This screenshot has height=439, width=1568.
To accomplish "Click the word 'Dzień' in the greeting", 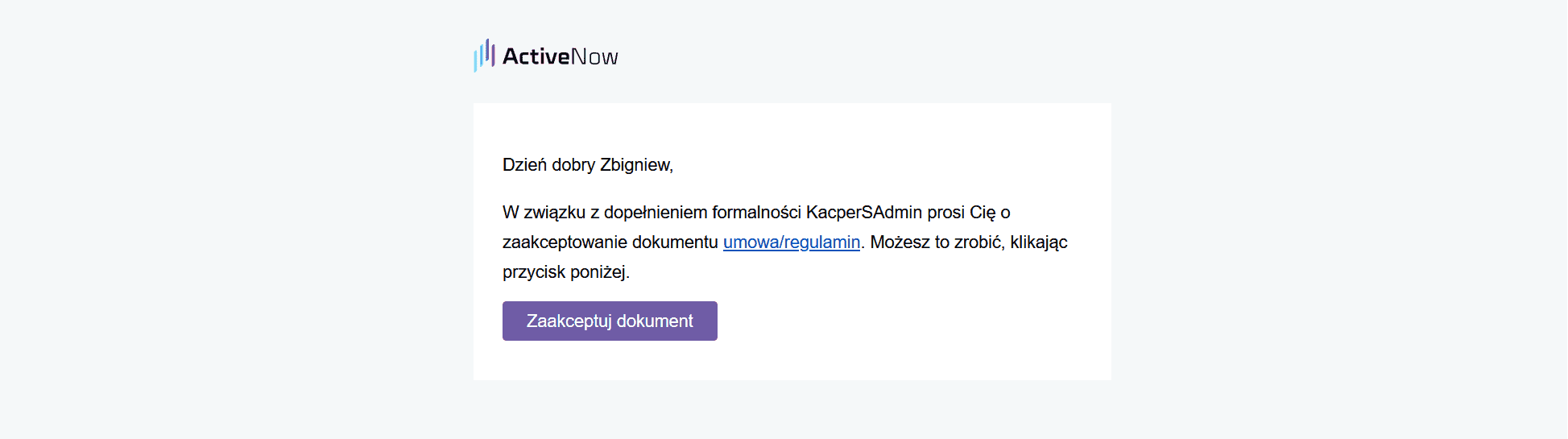I will click(524, 164).
